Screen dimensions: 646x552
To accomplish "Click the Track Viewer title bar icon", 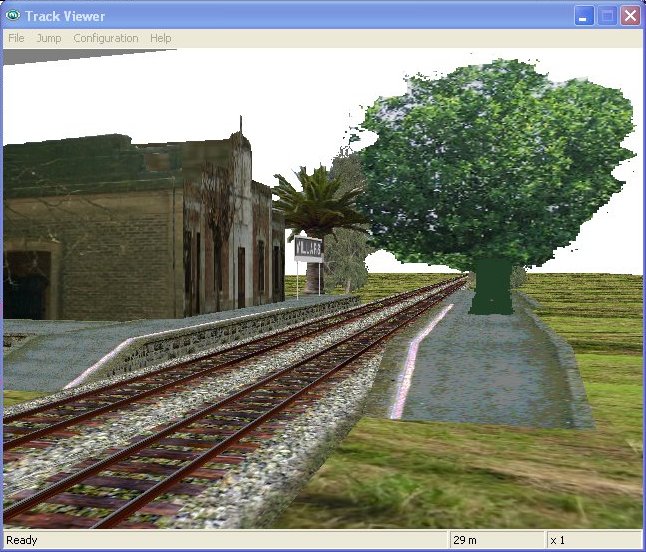I will (13, 16).
